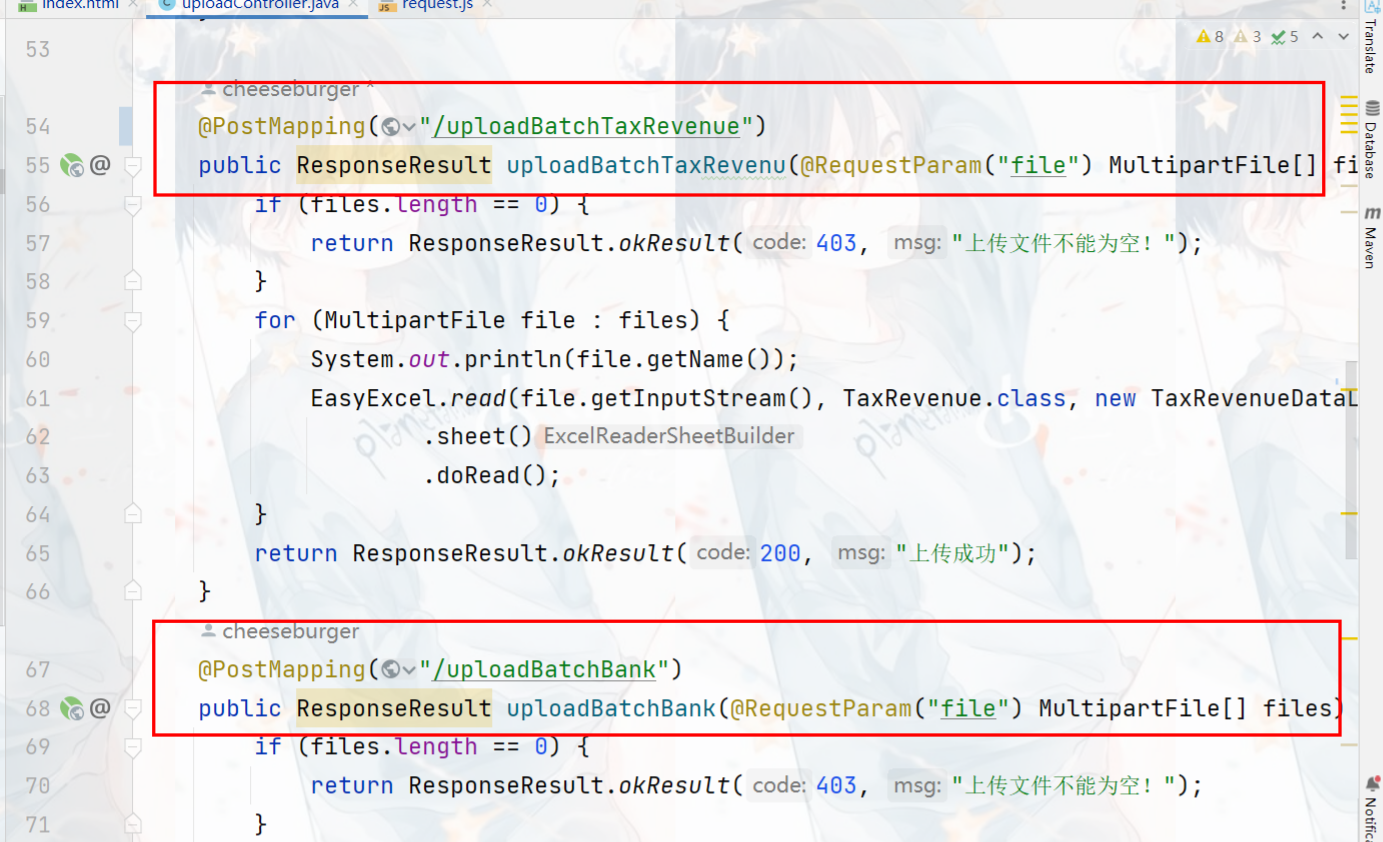
Task: Close the uploadController.java editor tab
Action: click(x=354, y=5)
